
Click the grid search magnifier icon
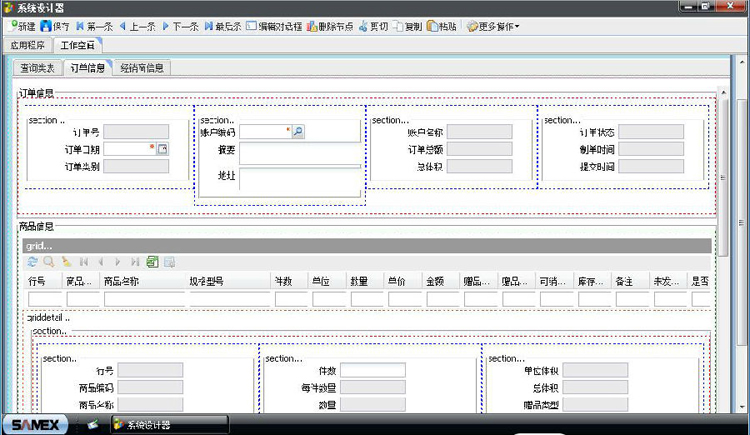click(x=49, y=262)
